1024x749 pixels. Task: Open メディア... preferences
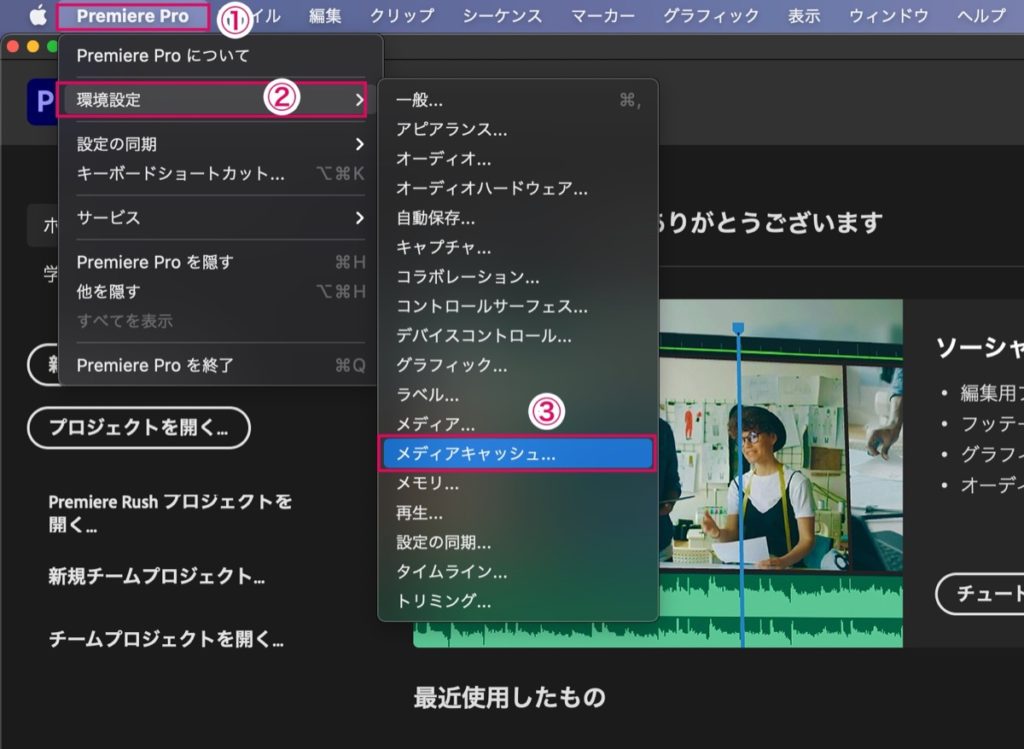(x=518, y=424)
